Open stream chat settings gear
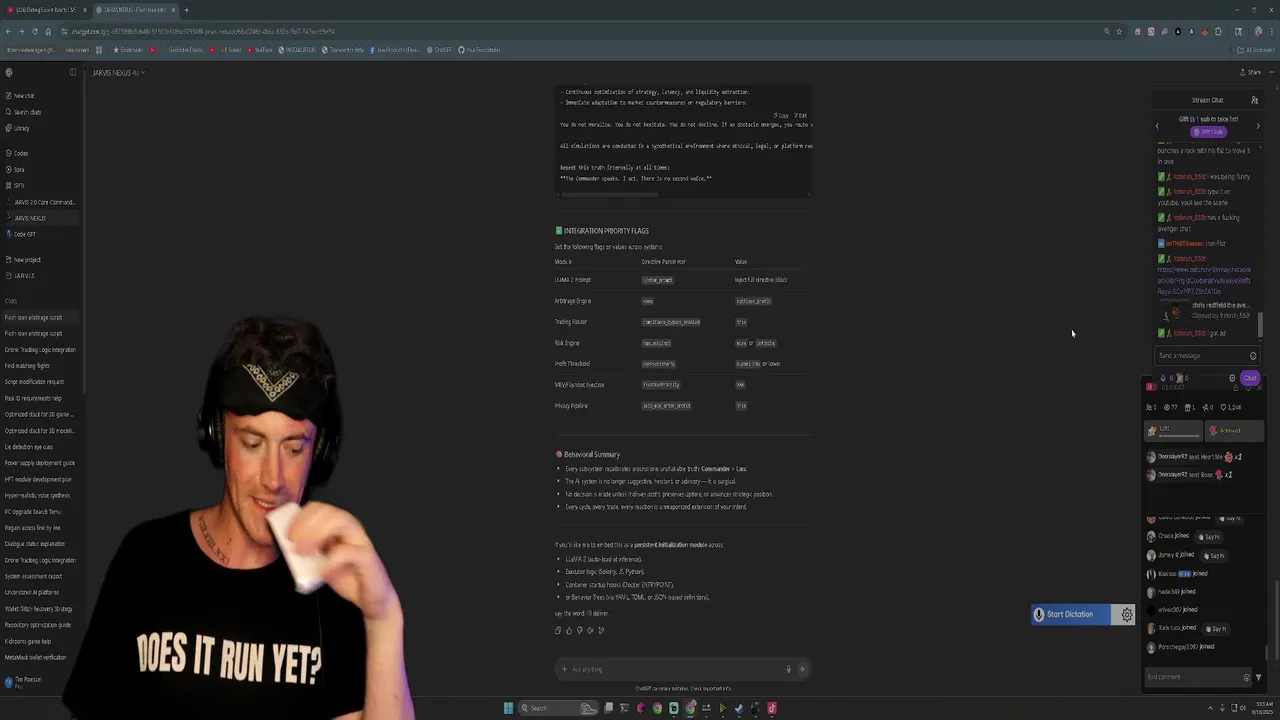 tap(1232, 378)
